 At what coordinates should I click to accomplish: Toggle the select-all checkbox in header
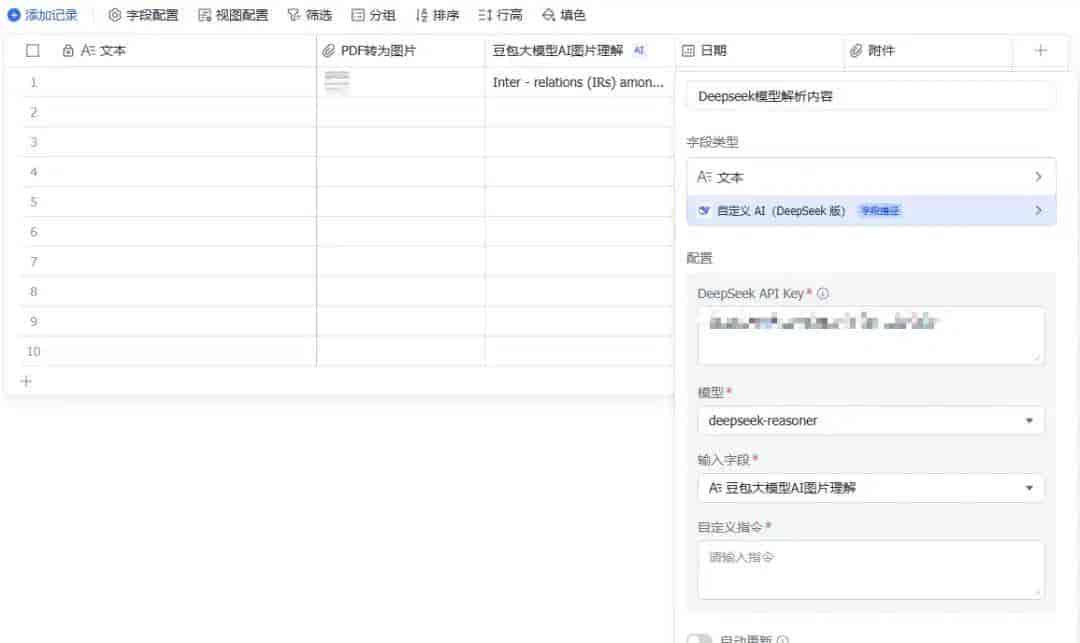[32, 50]
